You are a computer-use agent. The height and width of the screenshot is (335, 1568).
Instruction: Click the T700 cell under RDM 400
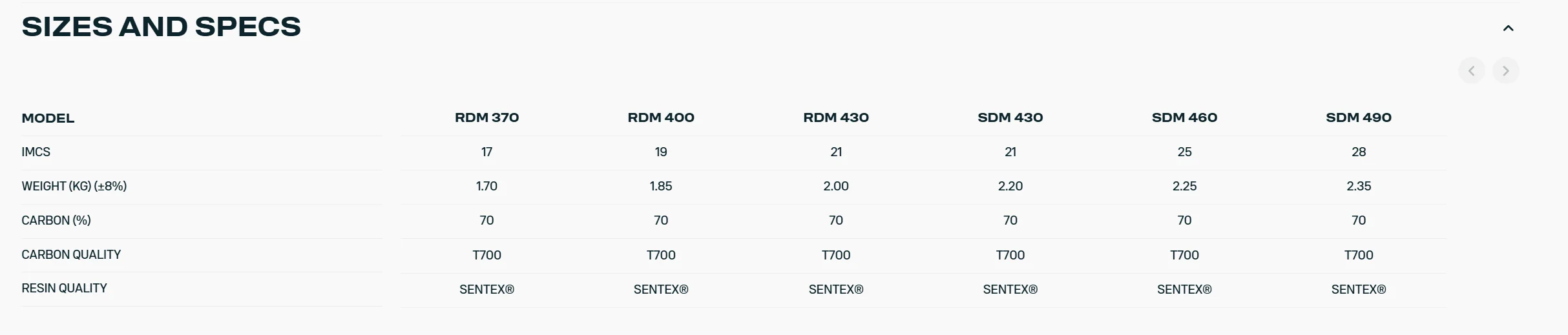(x=661, y=255)
